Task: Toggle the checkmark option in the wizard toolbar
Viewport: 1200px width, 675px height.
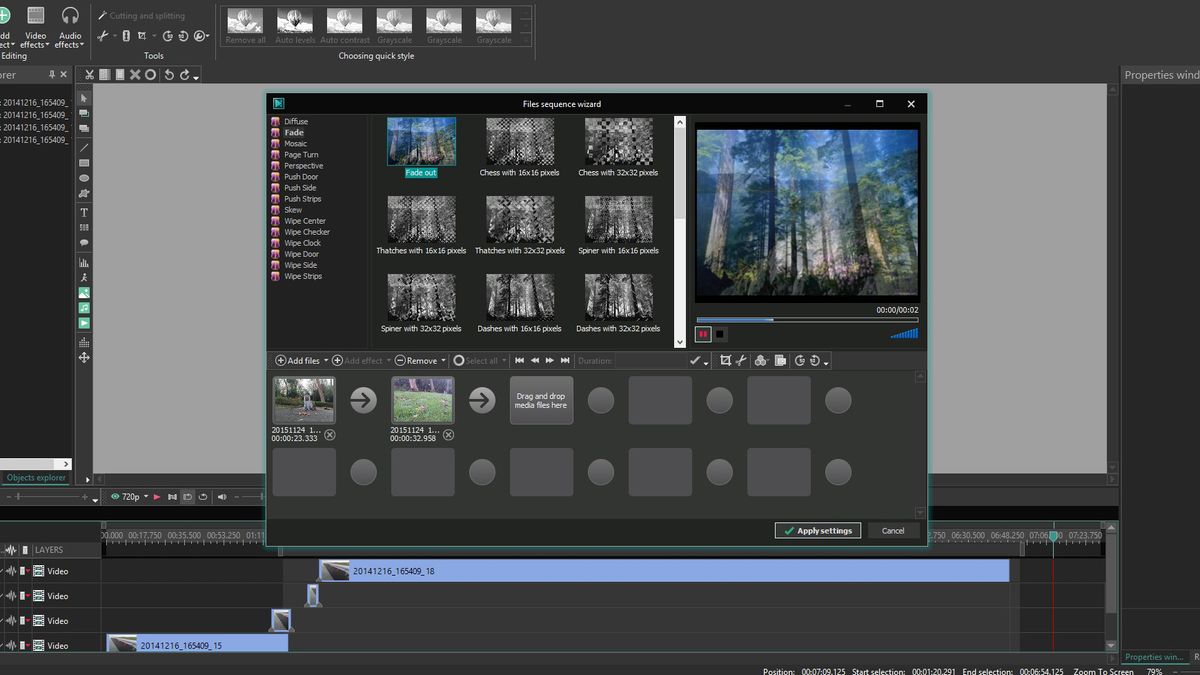Action: [x=694, y=360]
